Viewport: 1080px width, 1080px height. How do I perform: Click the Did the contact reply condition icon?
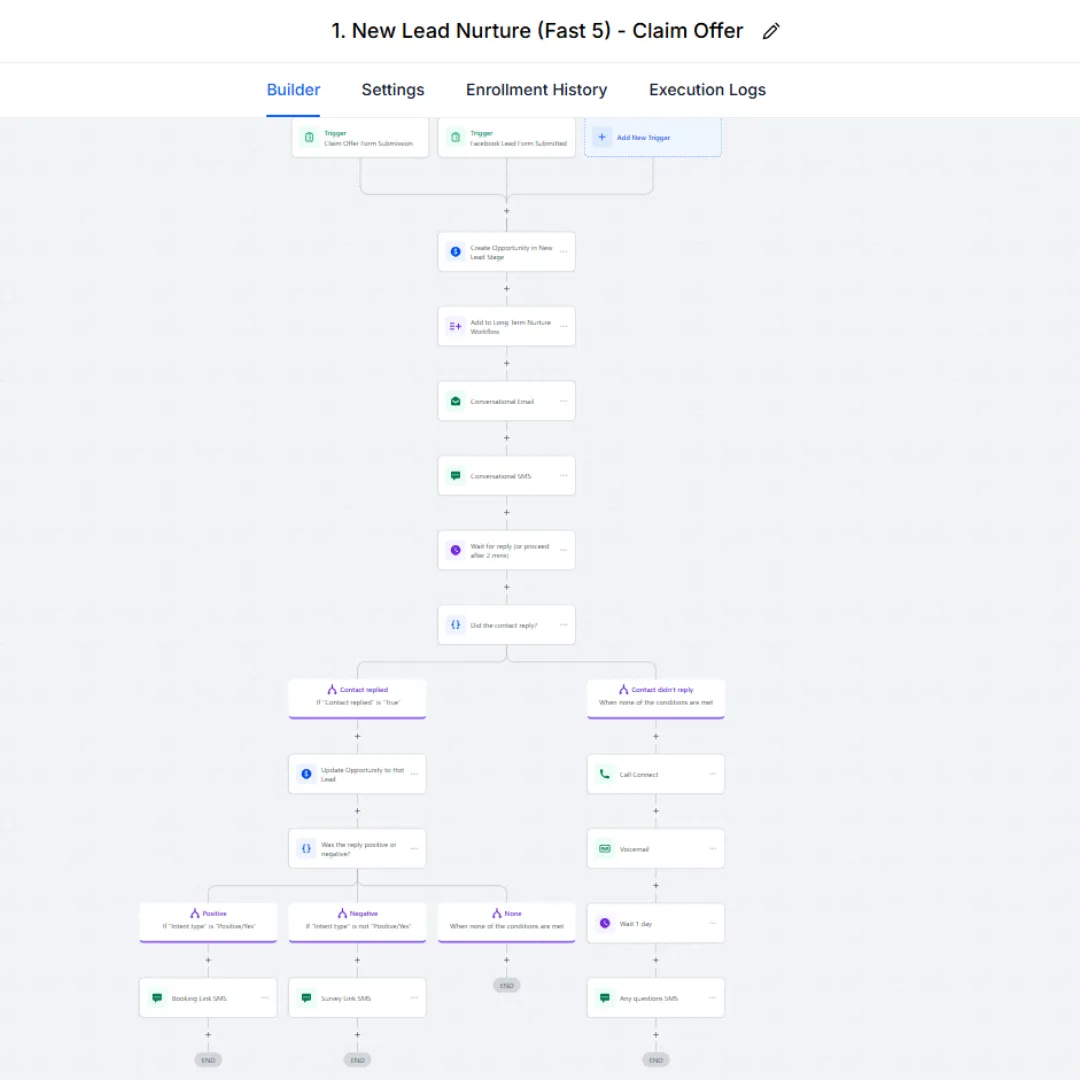tap(455, 625)
